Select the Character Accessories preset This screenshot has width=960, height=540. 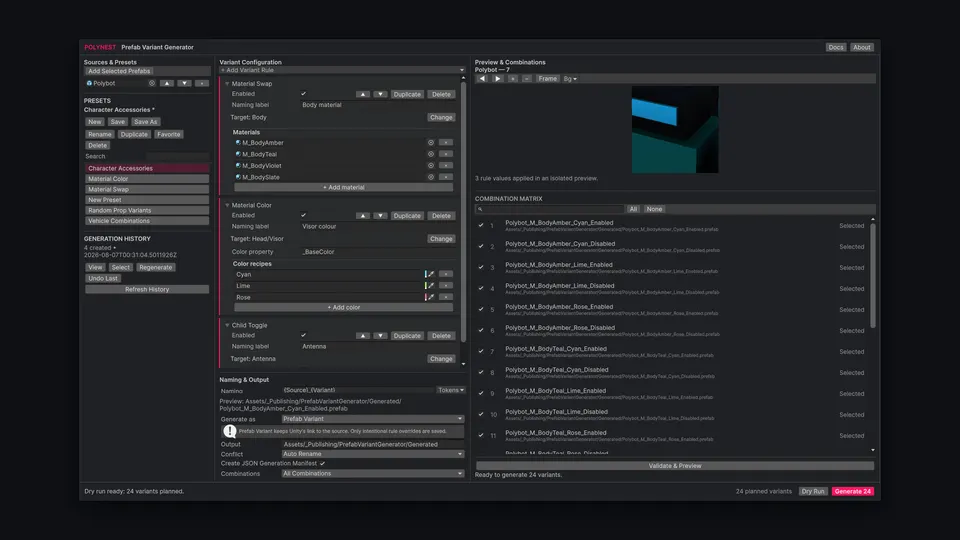tap(147, 168)
